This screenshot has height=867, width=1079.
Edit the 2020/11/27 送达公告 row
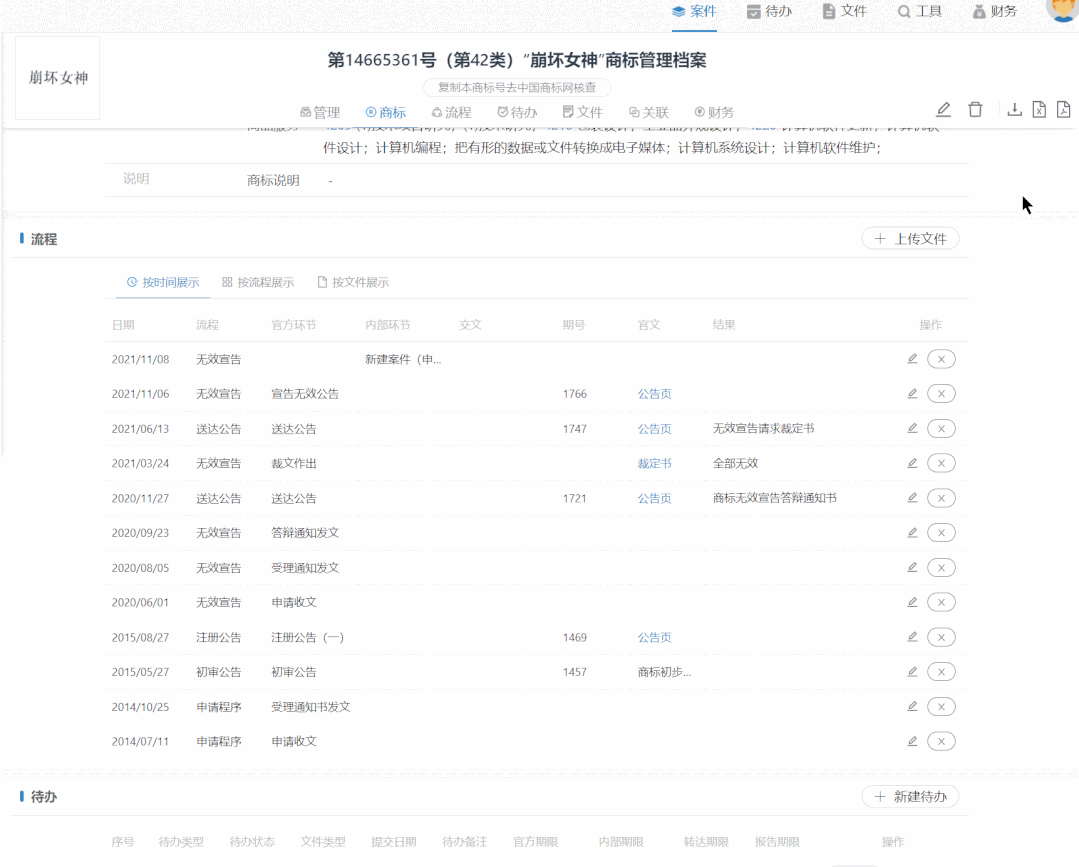click(912, 497)
